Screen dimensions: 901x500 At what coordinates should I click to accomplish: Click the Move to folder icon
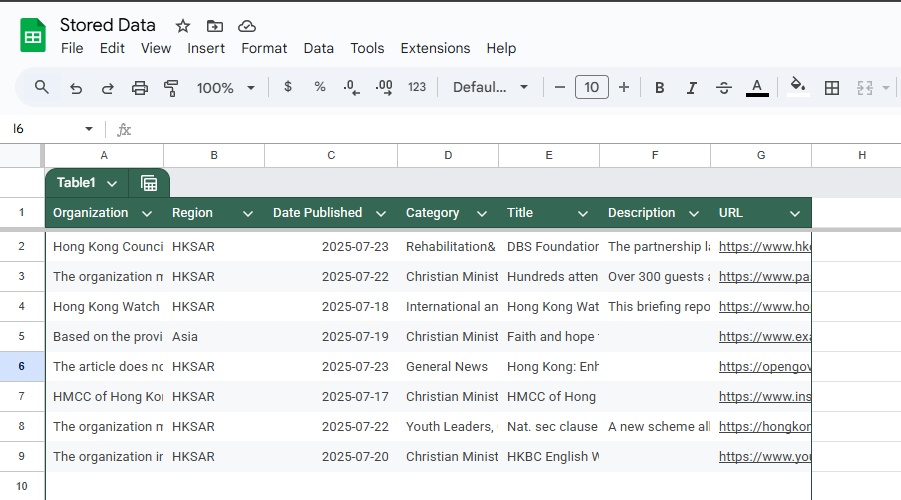(x=215, y=26)
